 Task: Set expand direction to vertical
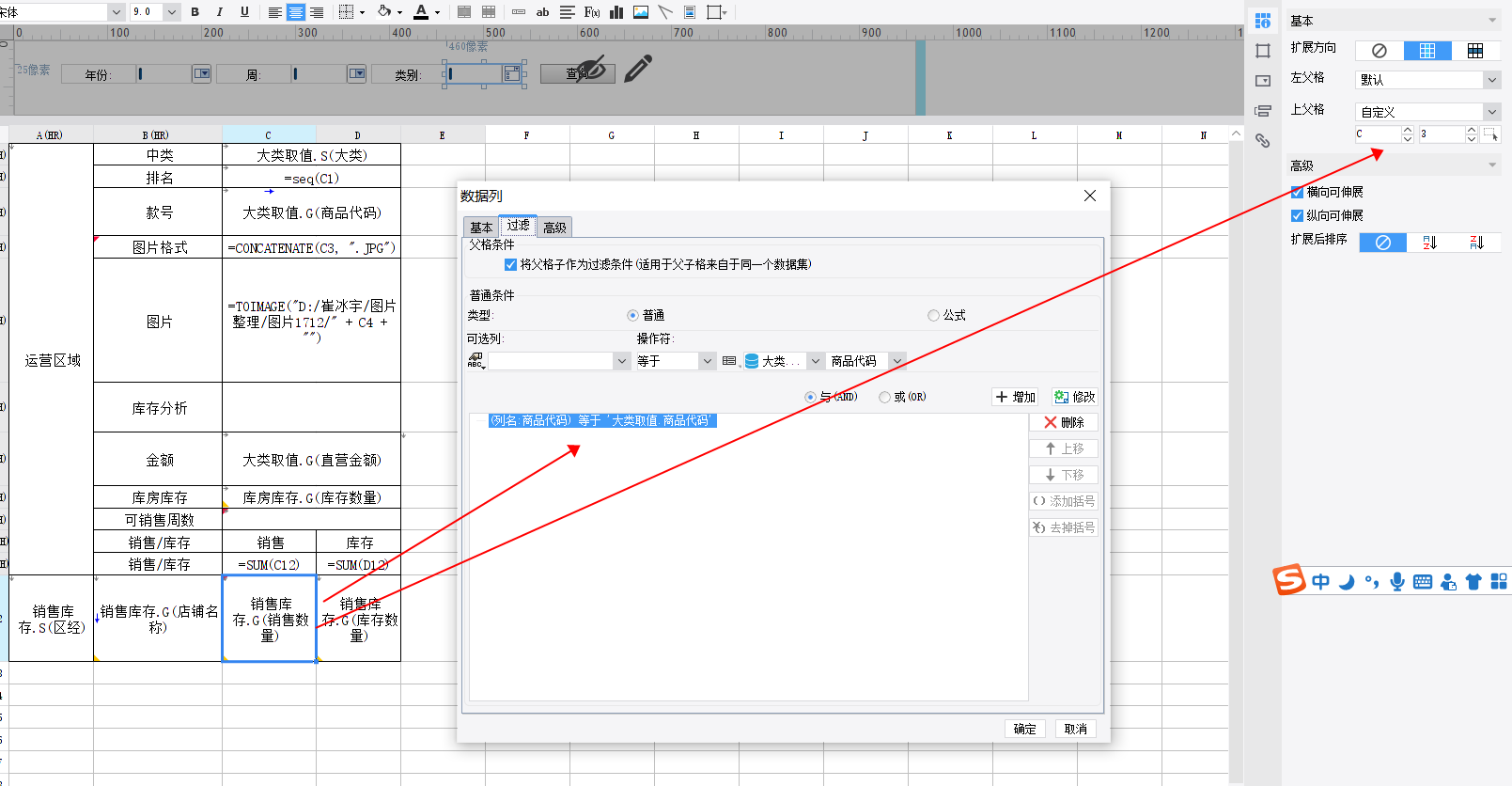tap(1427, 51)
